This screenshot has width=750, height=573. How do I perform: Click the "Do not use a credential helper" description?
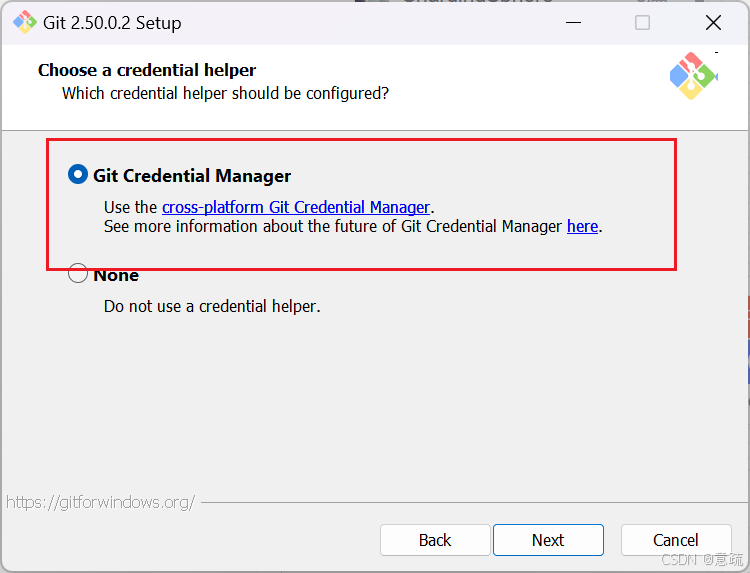[x=212, y=306]
